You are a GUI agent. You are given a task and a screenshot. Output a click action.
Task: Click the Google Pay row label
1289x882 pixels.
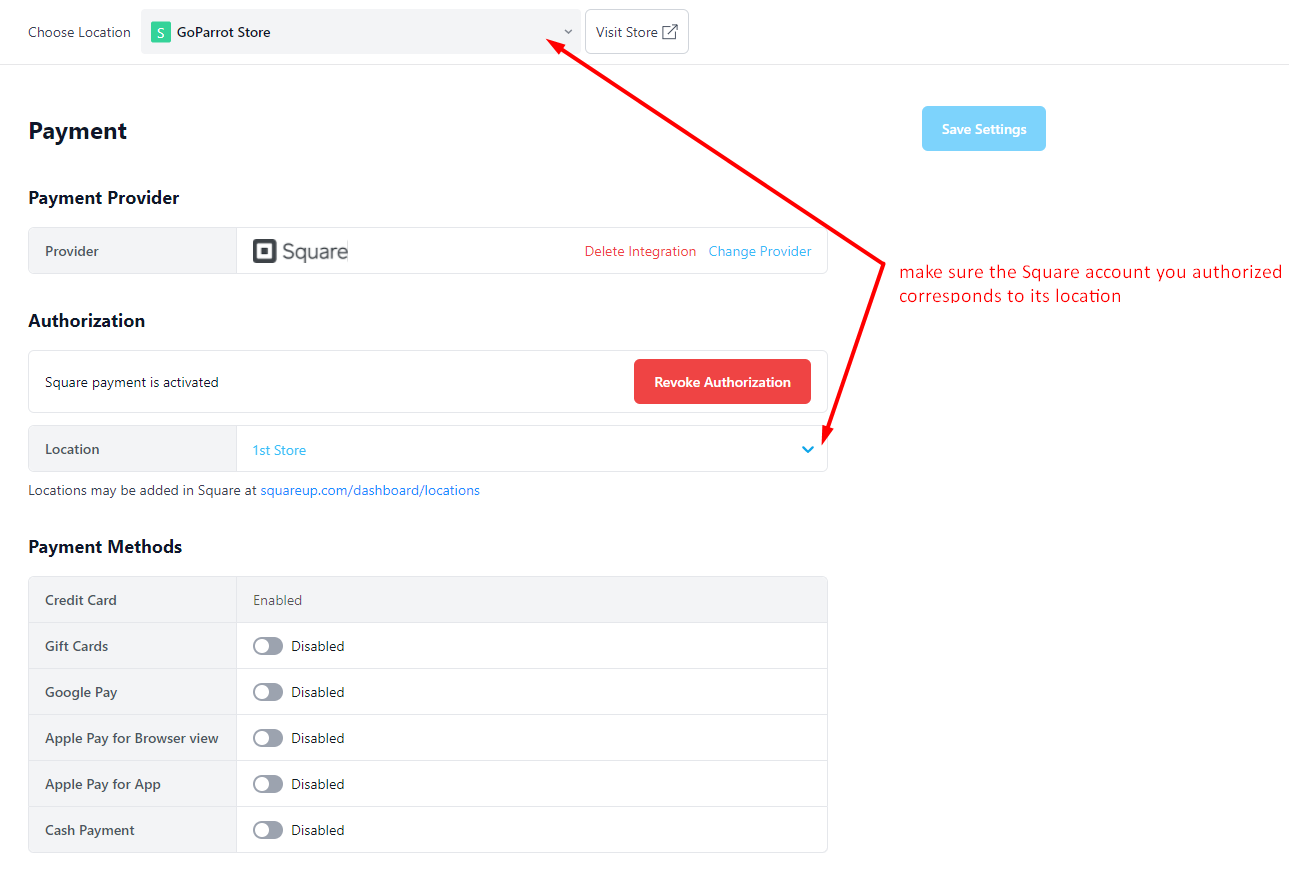[x=81, y=692]
